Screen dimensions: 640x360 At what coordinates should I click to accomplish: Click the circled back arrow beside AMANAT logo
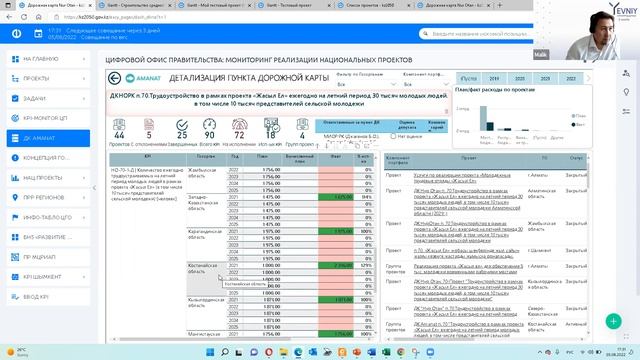click(115, 78)
